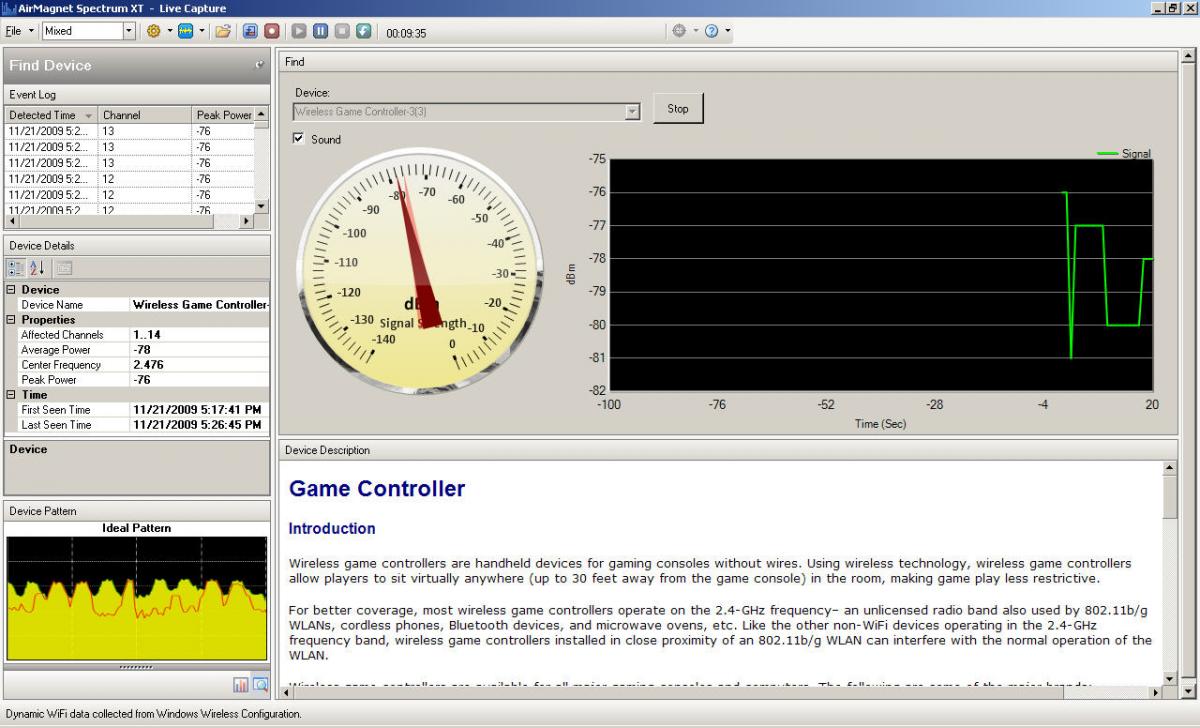Click the red record capture button

tap(272, 31)
